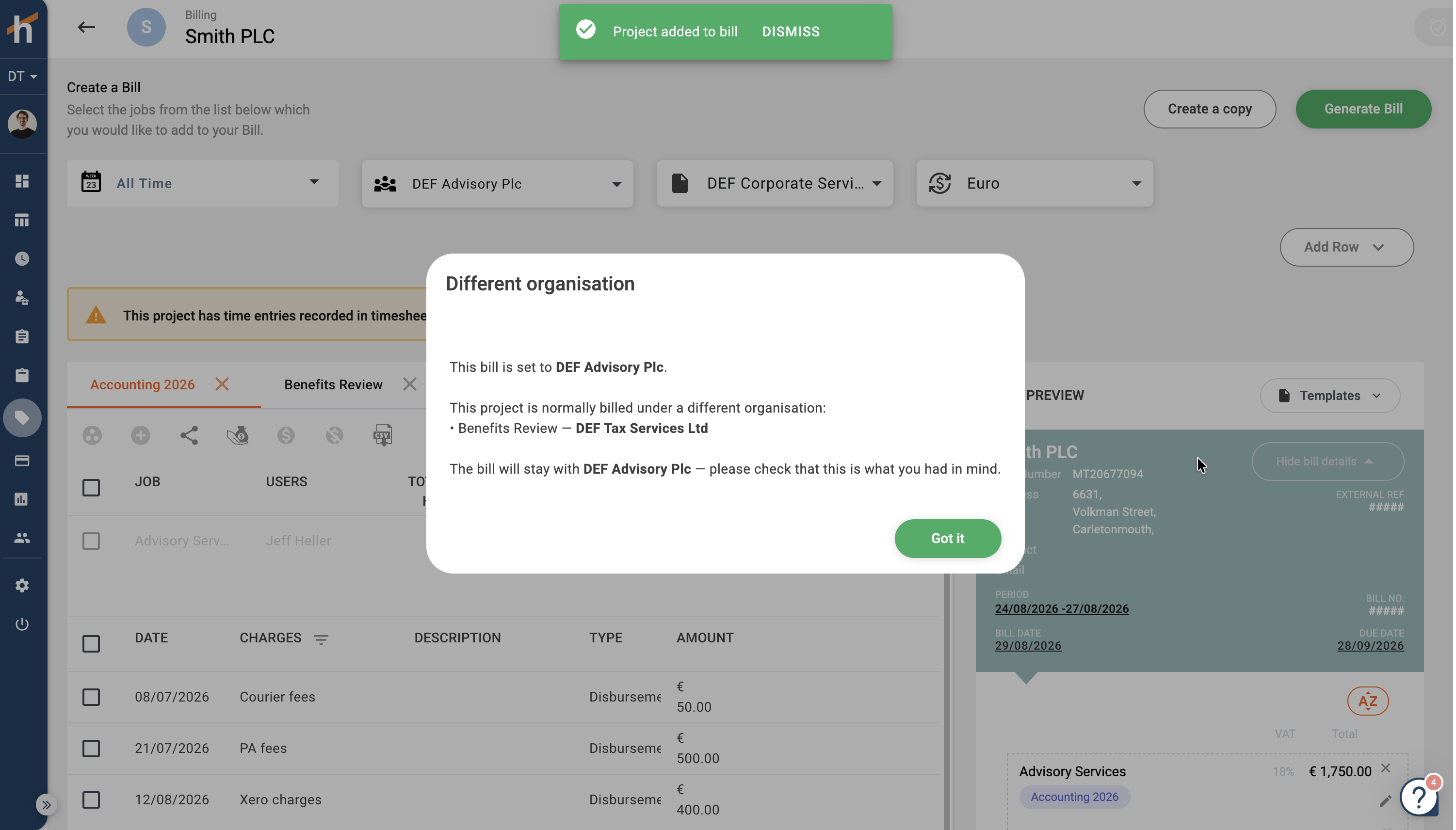Close the Accounting 2026 tab
This screenshot has width=1456, height=830.
[x=222, y=384]
